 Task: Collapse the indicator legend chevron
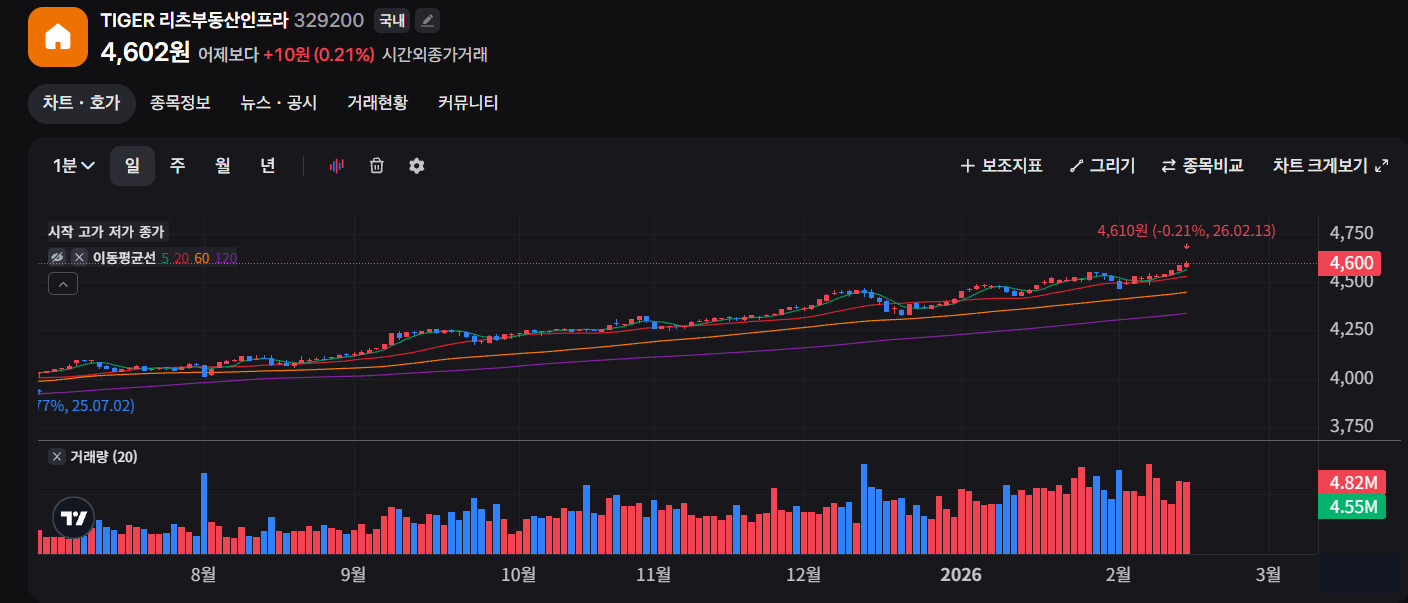click(62, 285)
